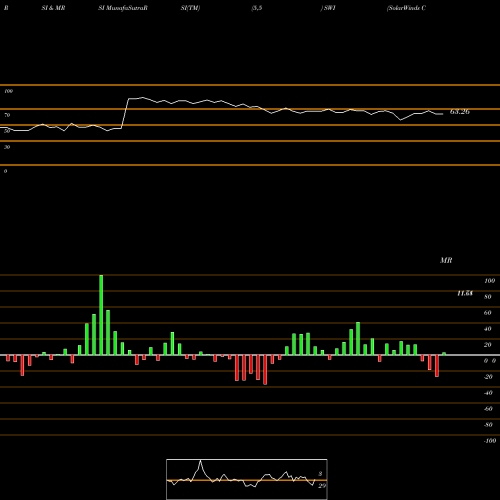Click the MR axis label 100 on right
Viewport: 500px width, 500px height.
489,281
